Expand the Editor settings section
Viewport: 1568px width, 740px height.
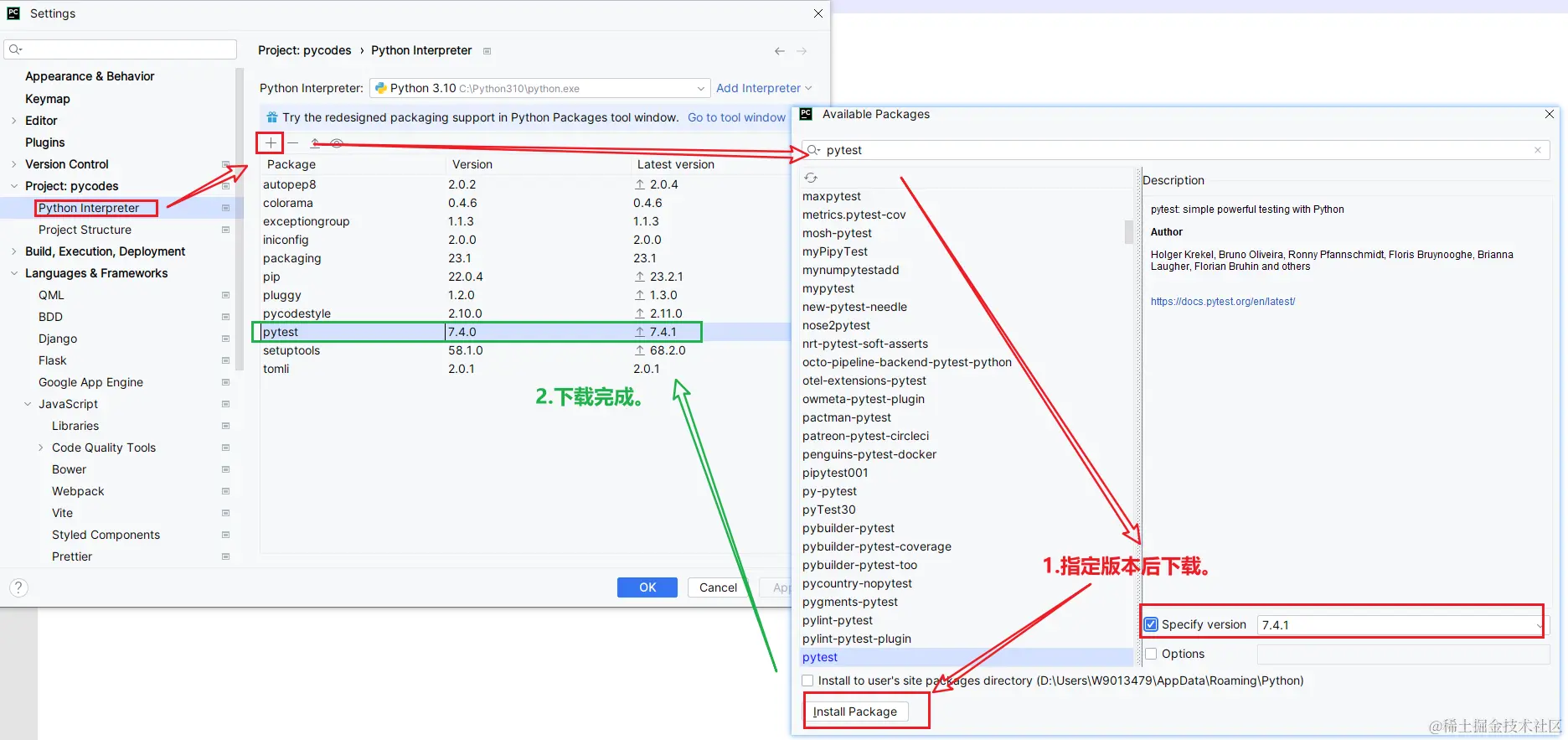click(14, 121)
